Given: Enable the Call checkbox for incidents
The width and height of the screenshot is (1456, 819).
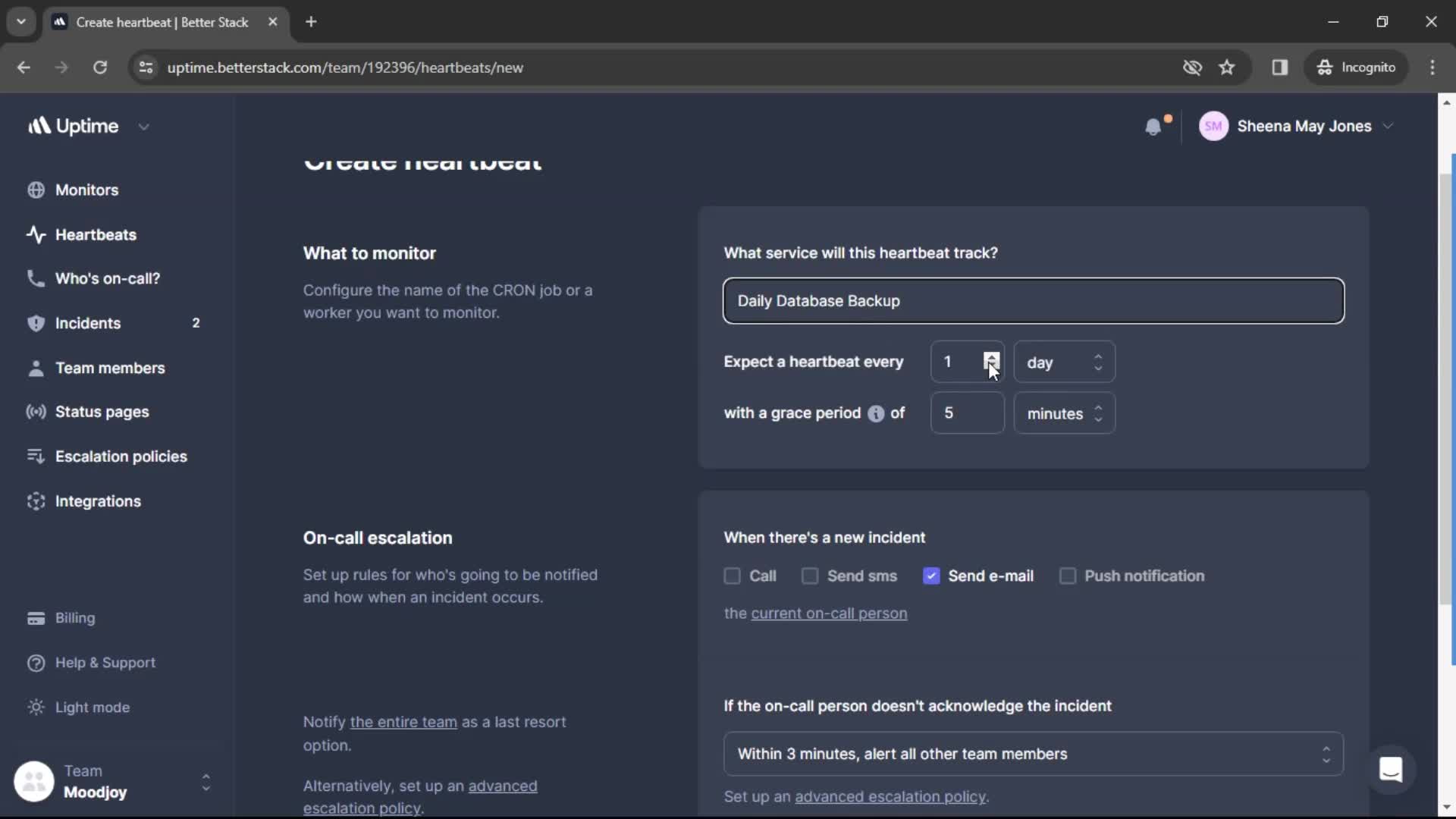Looking at the screenshot, I should click(x=732, y=575).
